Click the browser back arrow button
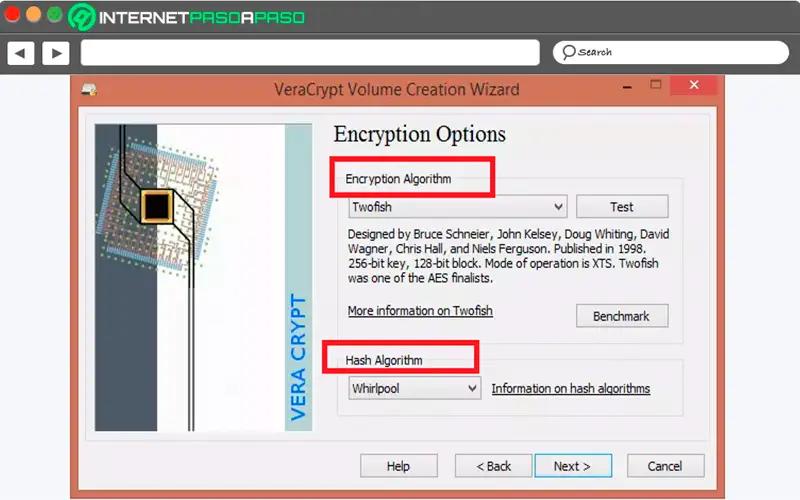This screenshot has height=500, width=800. click(x=21, y=53)
